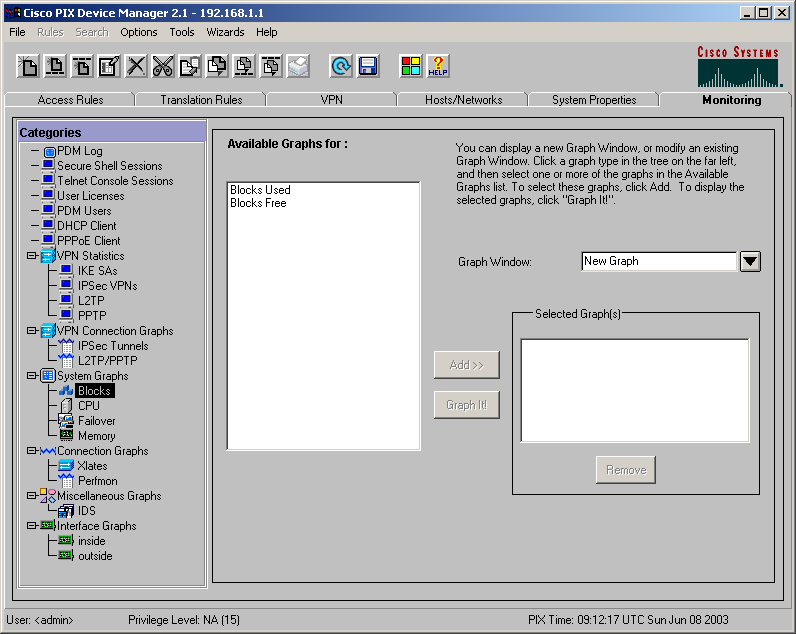Open the System Properties tab
The width and height of the screenshot is (796, 634).
tap(594, 99)
